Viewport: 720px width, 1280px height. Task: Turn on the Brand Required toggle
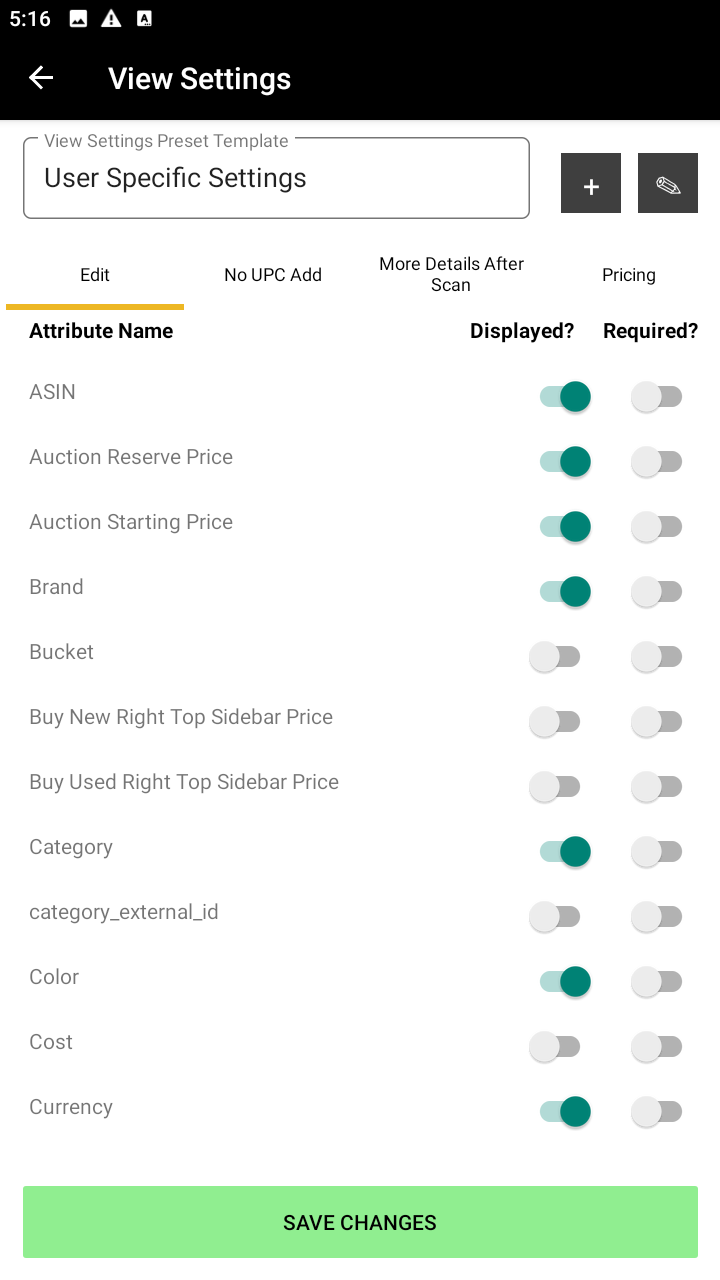tap(657, 592)
